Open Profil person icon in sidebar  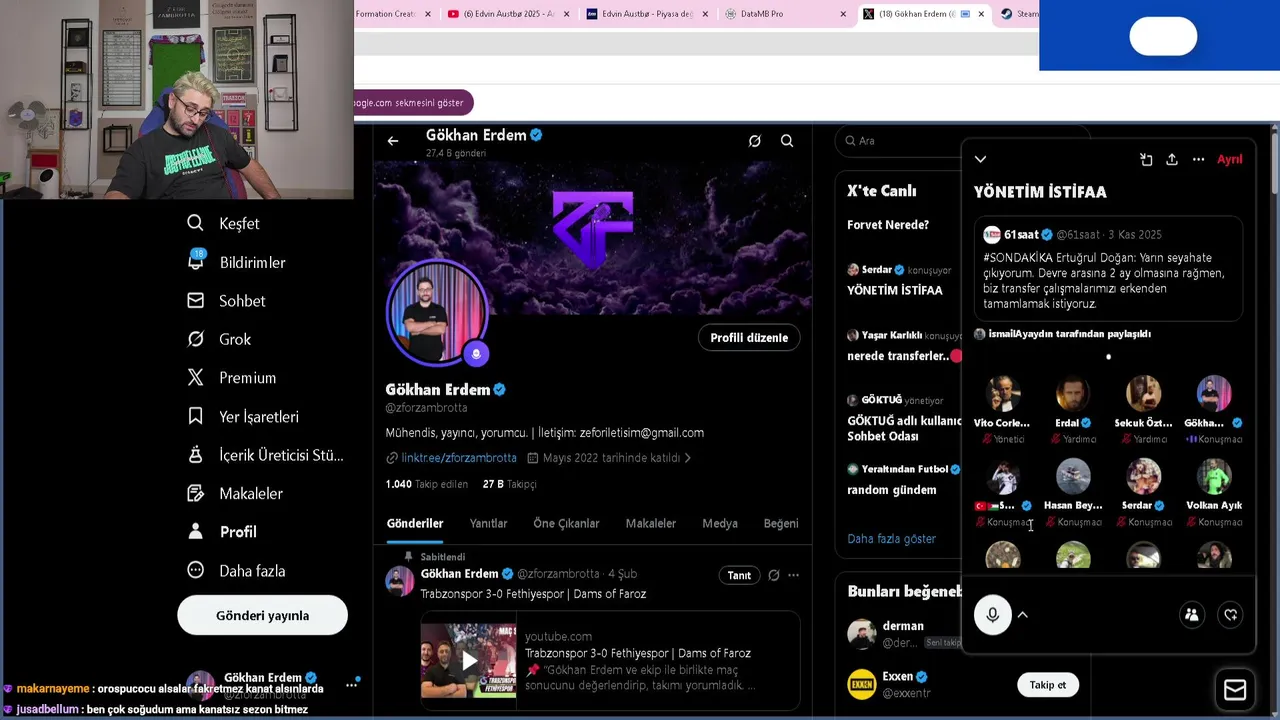click(196, 531)
